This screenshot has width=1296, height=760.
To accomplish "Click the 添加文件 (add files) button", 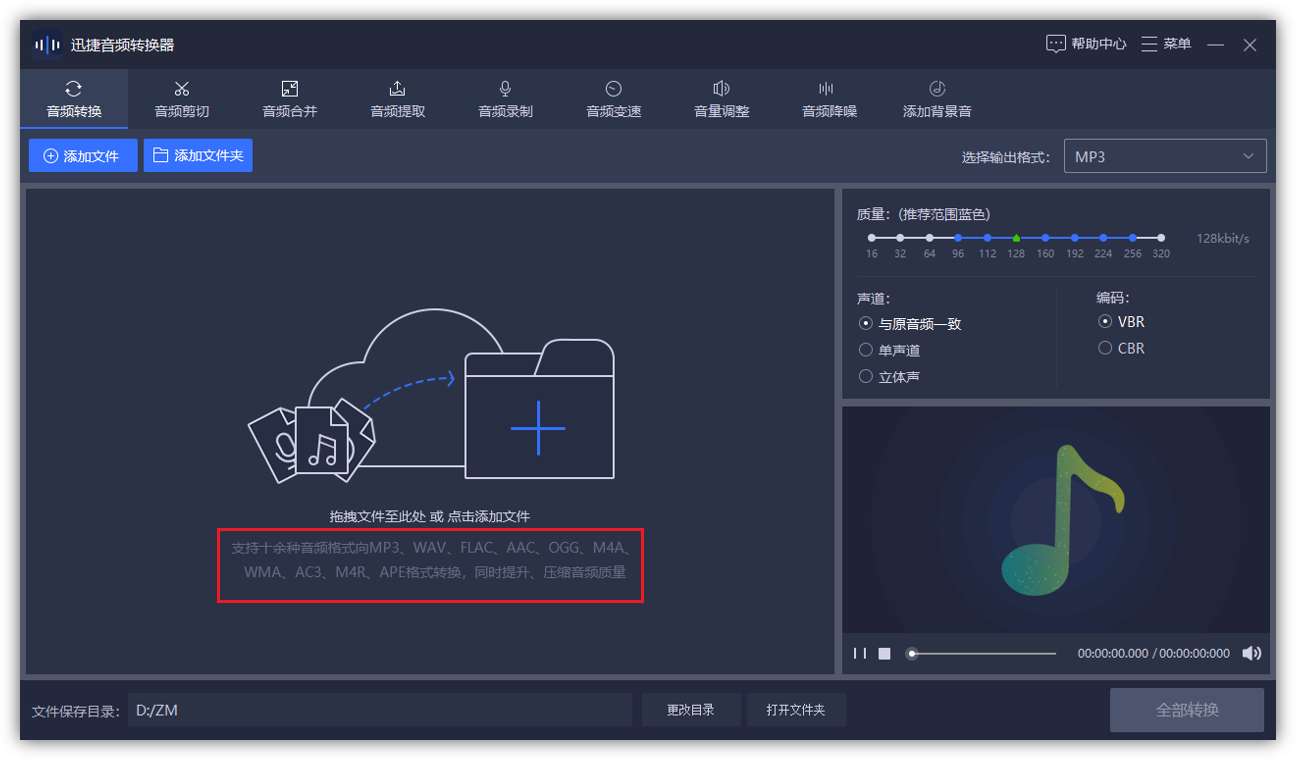I will click(x=83, y=156).
